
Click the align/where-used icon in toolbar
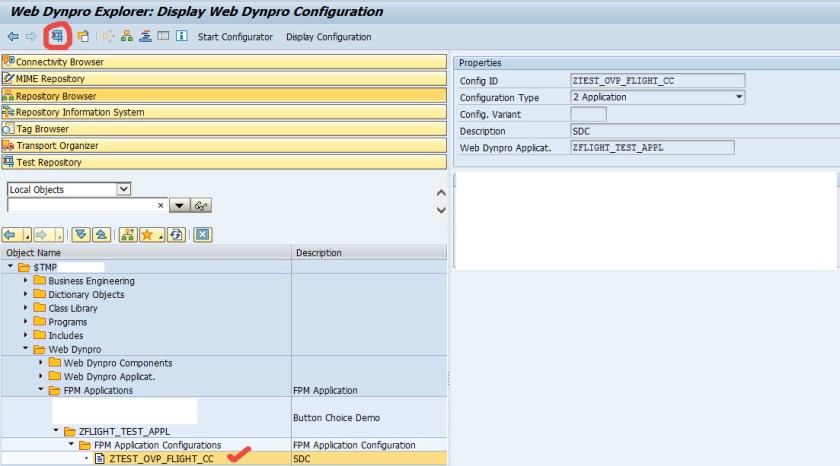point(145,36)
